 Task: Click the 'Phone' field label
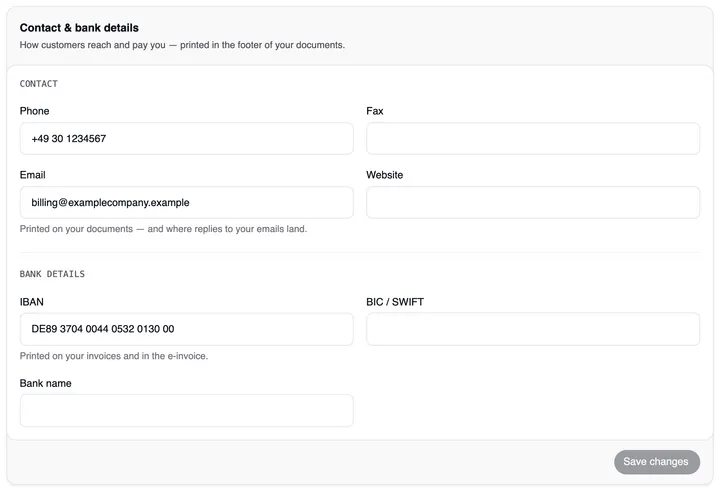pyautogui.click(x=34, y=111)
